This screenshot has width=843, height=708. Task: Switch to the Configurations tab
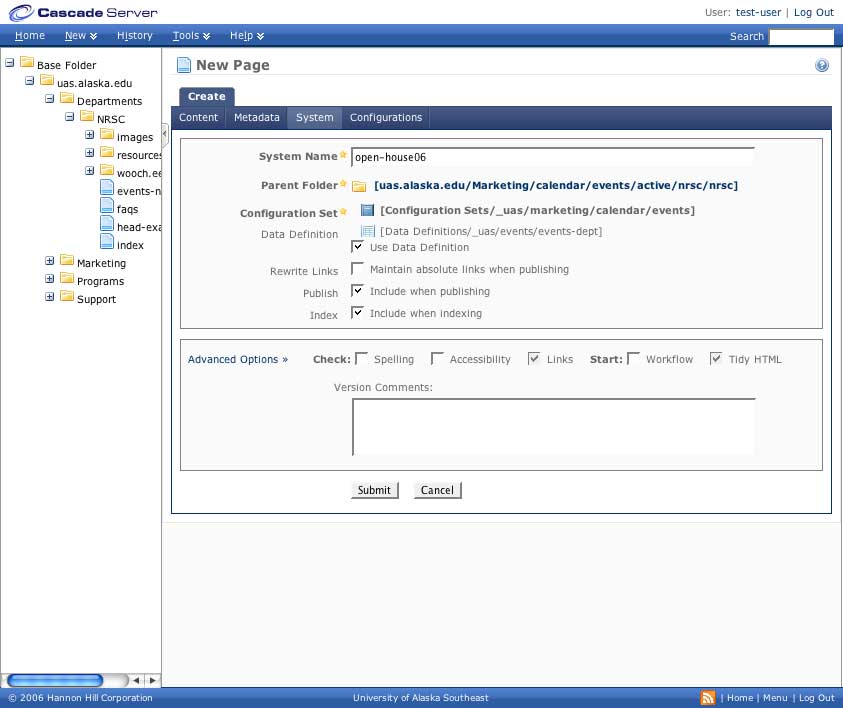click(x=386, y=118)
